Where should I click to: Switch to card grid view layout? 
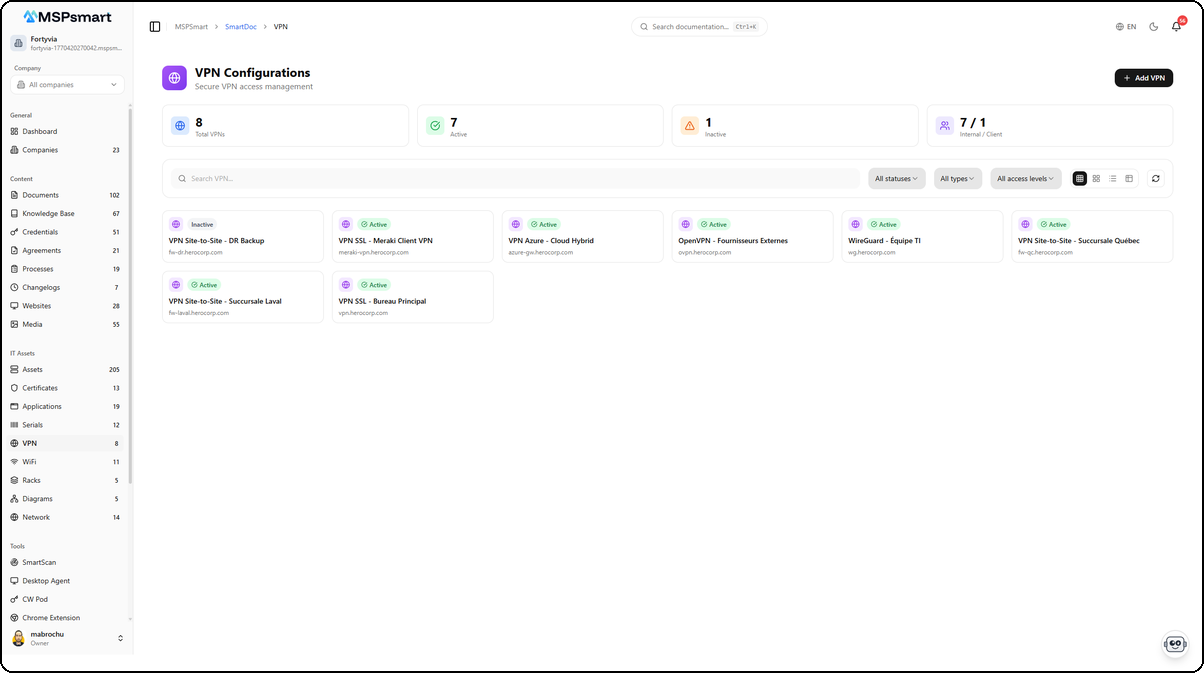pos(1096,177)
